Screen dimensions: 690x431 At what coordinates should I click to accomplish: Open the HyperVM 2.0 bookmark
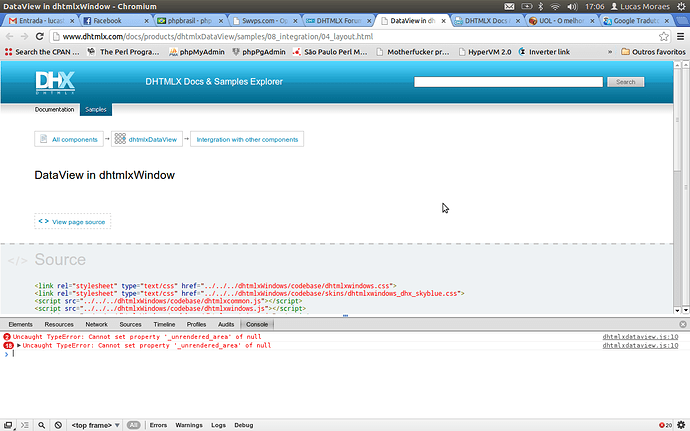coord(485,52)
